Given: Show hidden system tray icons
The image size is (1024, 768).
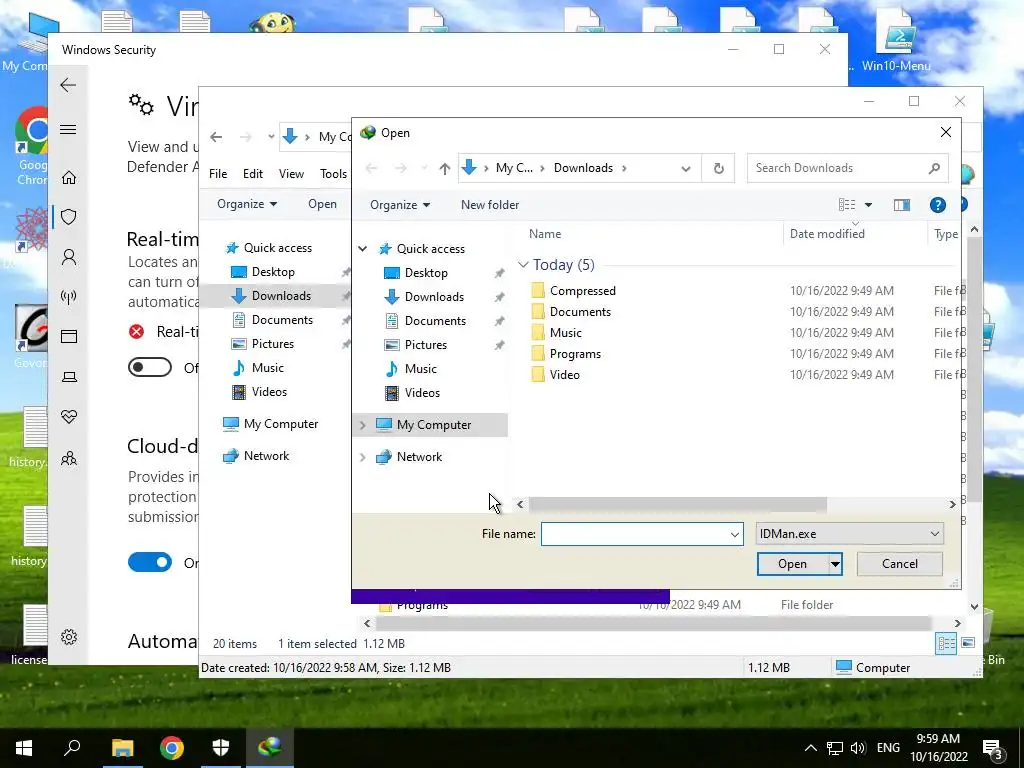Looking at the screenshot, I should click(x=810, y=748).
